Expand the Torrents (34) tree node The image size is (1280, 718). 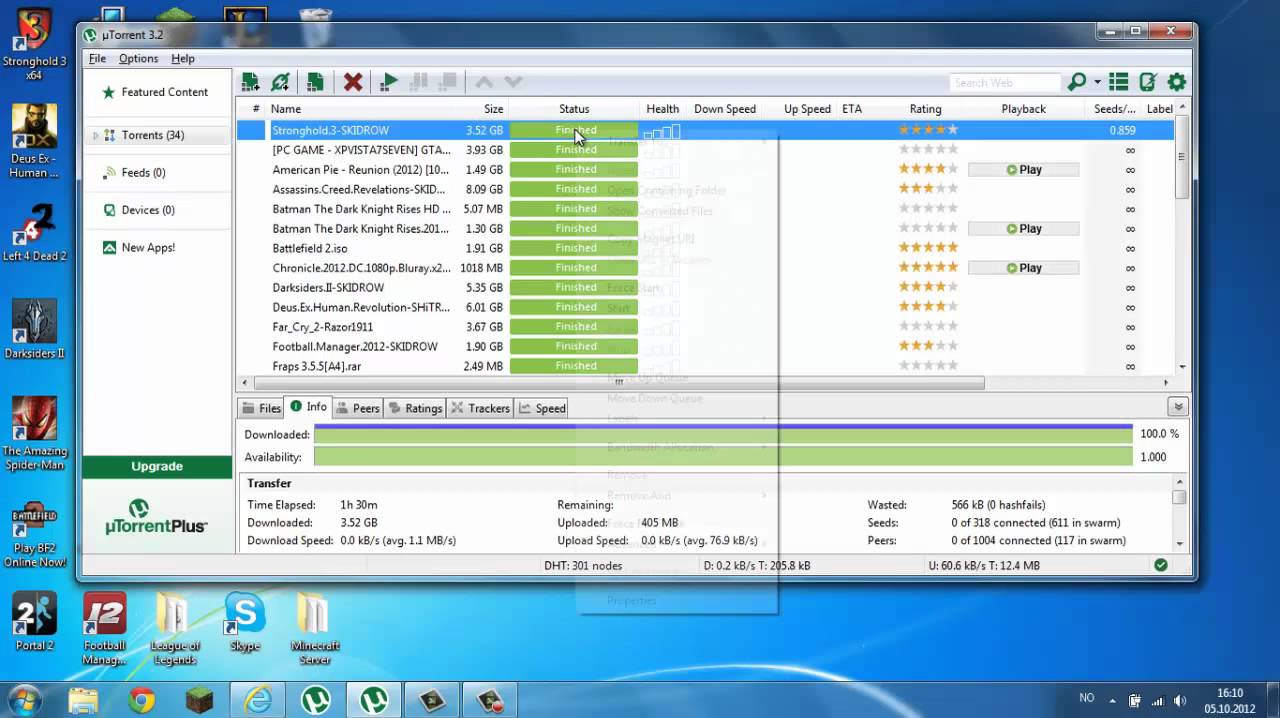coord(96,135)
